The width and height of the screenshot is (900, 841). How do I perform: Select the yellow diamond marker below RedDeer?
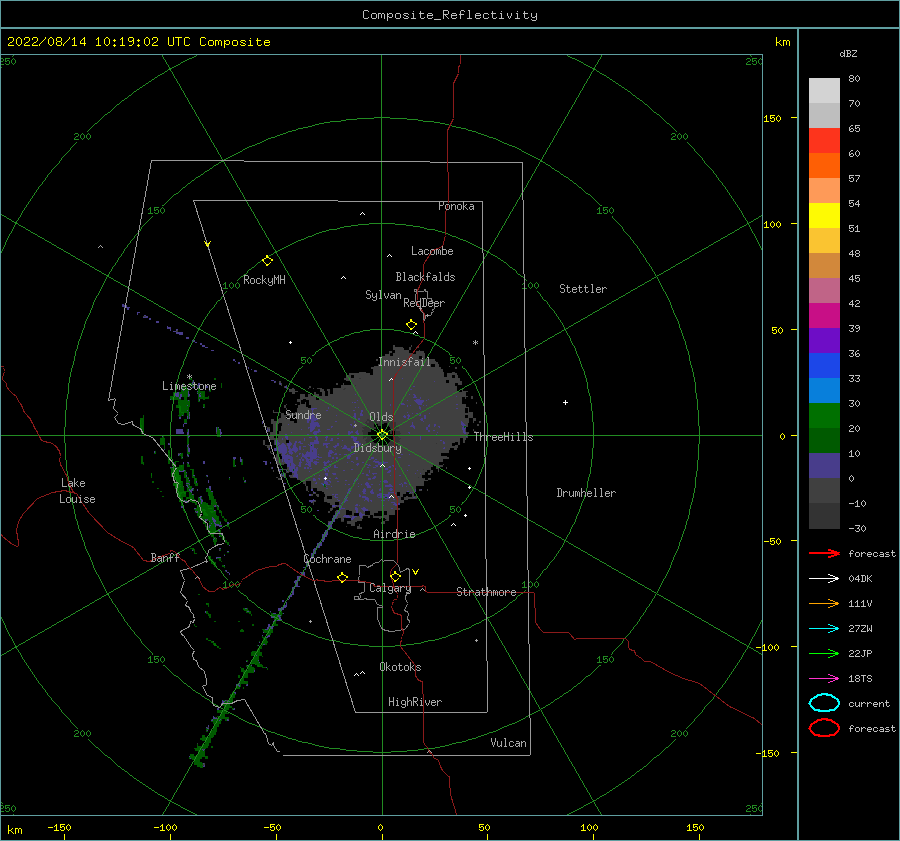411,325
